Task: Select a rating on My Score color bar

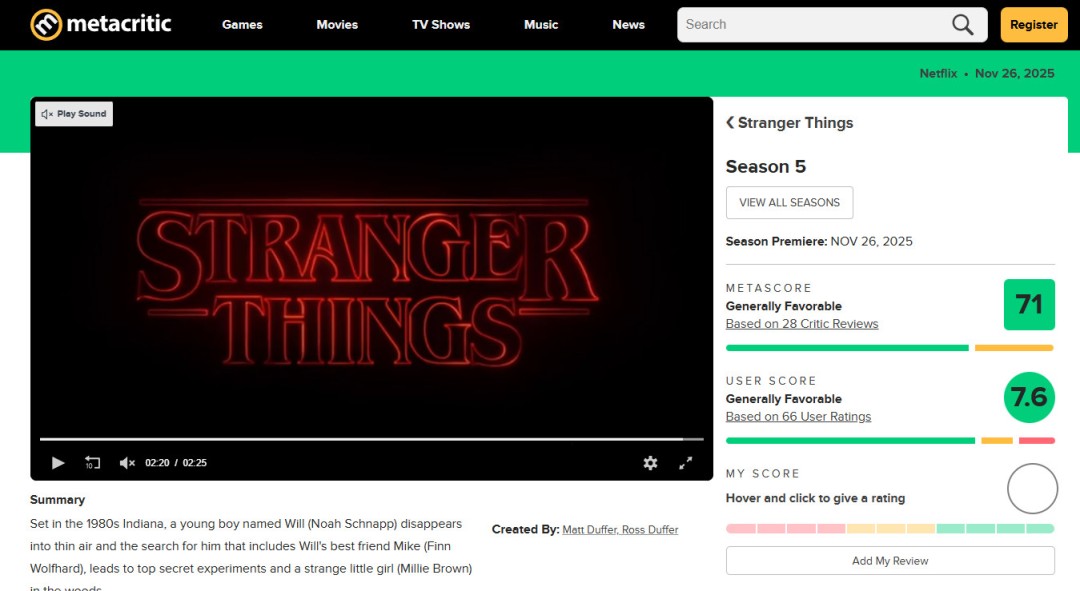Action: click(x=890, y=528)
